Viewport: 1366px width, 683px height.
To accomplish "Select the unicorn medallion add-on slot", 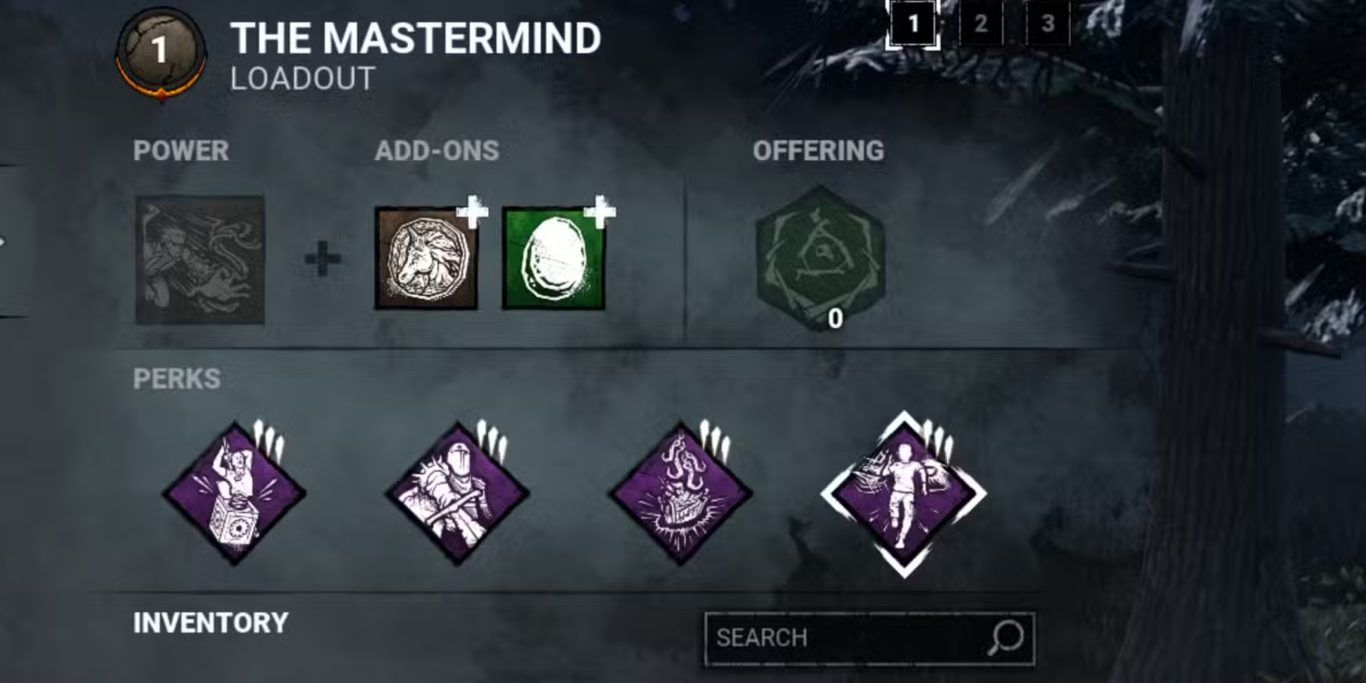I will click(x=427, y=258).
